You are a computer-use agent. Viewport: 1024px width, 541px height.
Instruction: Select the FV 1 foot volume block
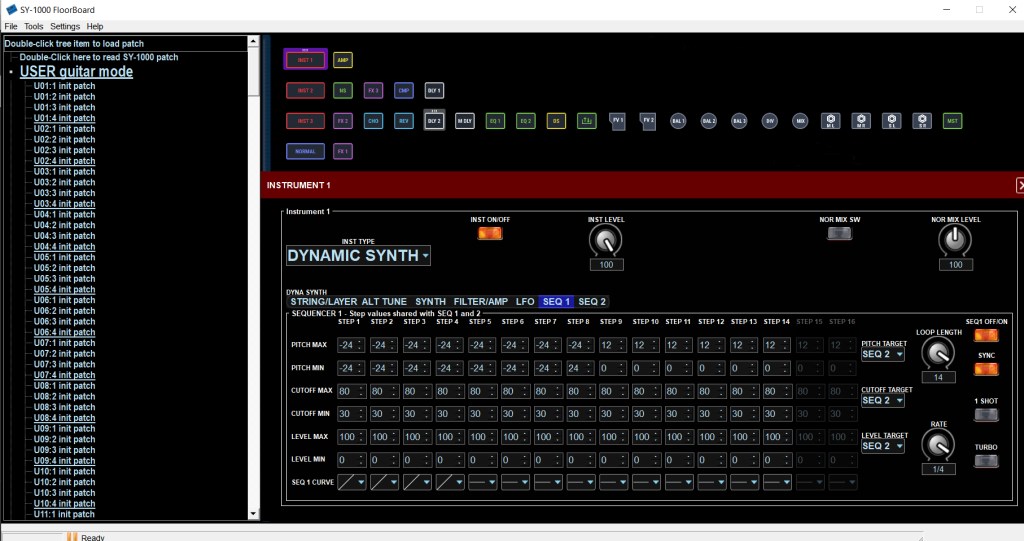click(617, 121)
